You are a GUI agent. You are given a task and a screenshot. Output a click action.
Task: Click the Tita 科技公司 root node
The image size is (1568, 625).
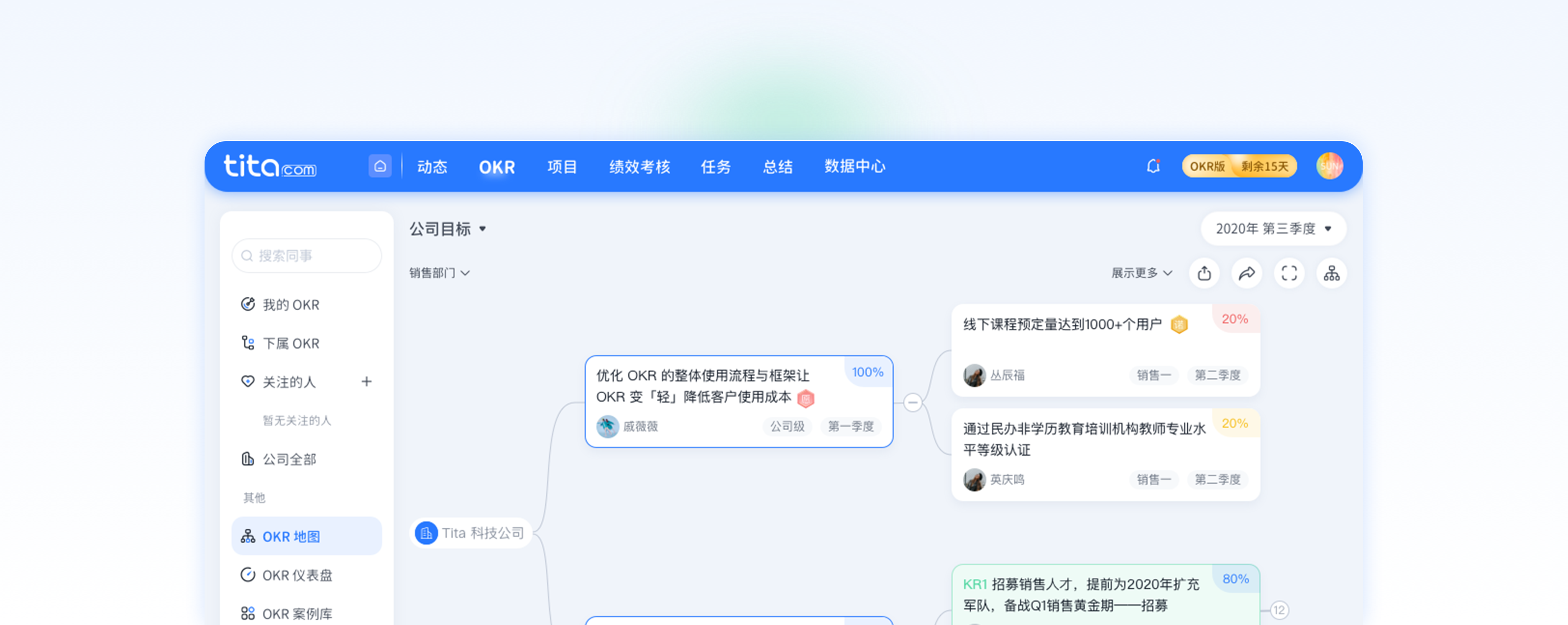pyautogui.click(x=471, y=533)
